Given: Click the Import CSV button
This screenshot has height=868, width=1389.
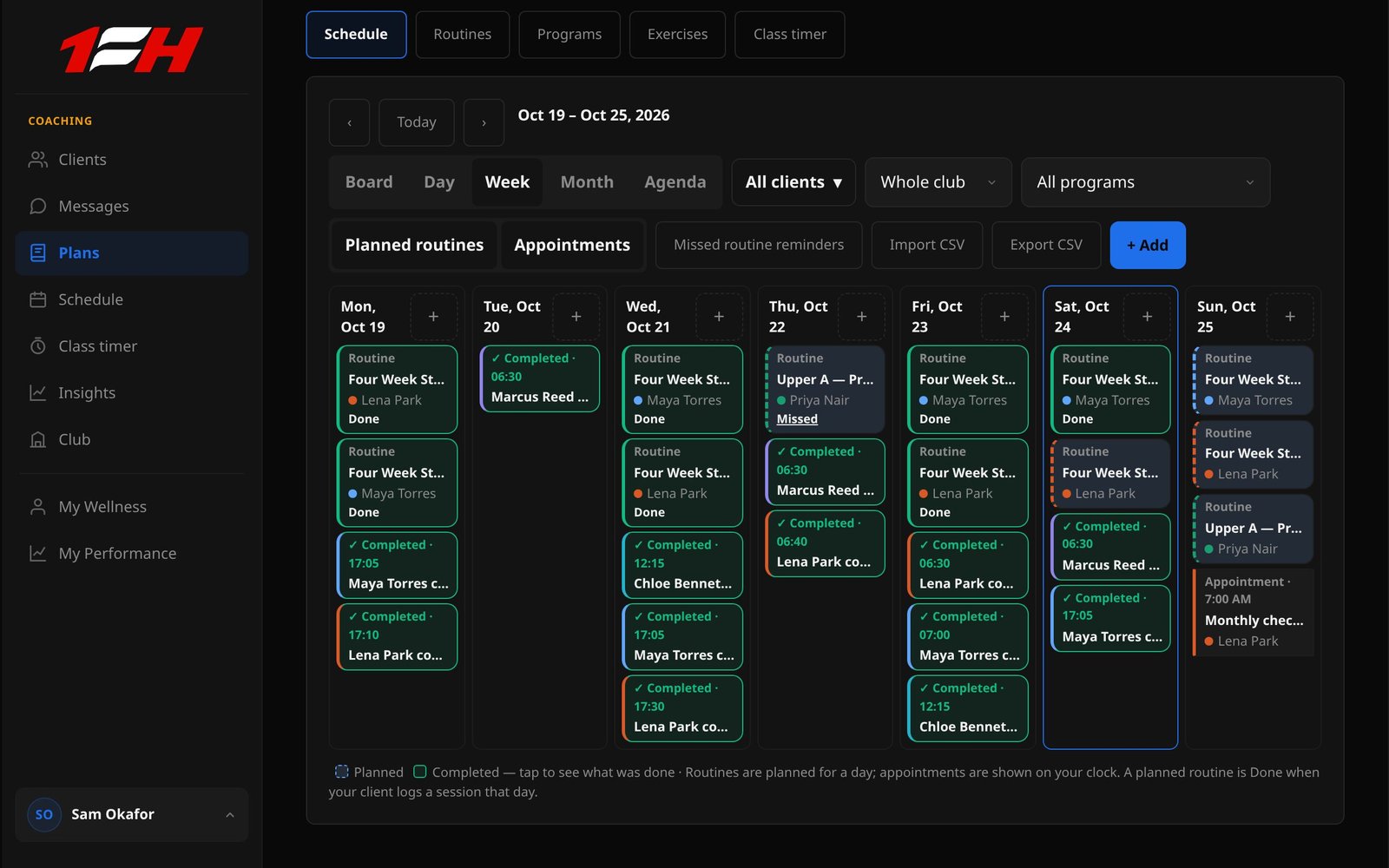Looking at the screenshot, I should coord(927,245).
